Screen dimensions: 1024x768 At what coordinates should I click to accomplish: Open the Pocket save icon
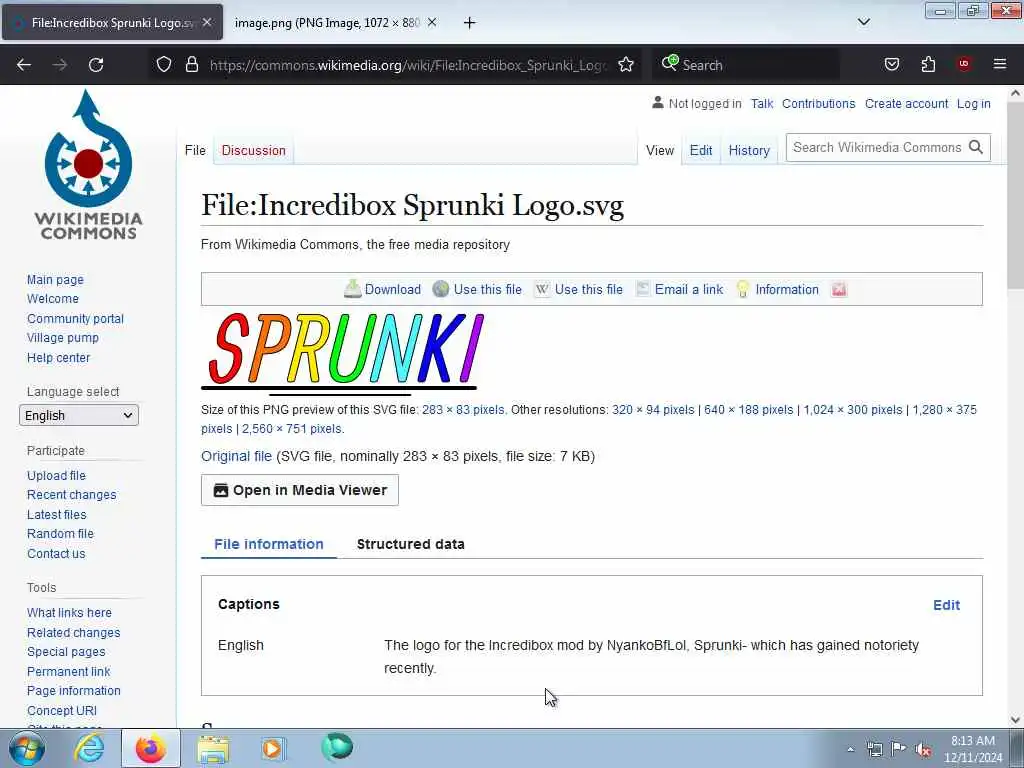[x=891, y=65]
